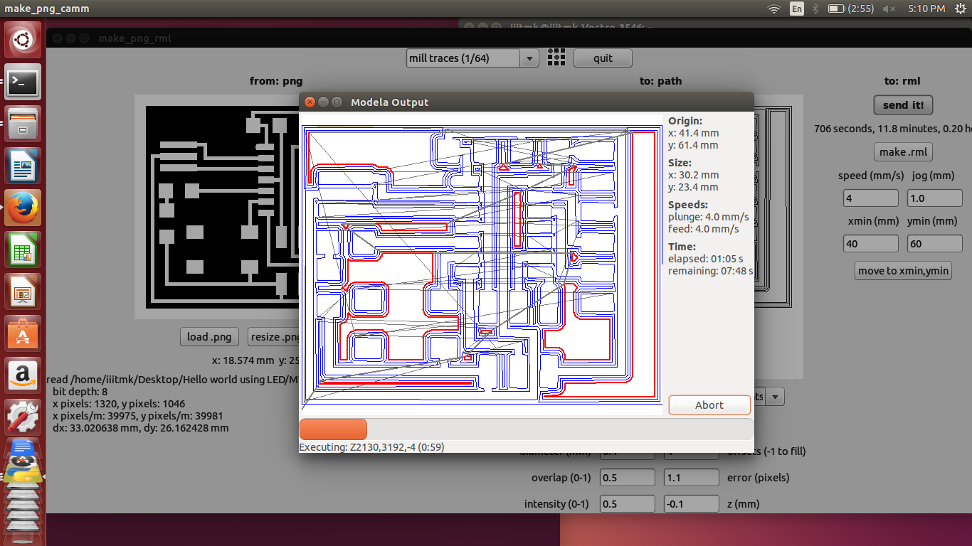
Task: Click the overlap (0-1) field
Action: click(627, 477)
